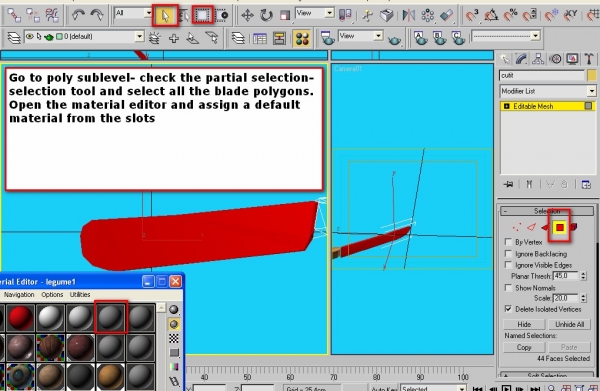Open the Mirror tool in the toolbar
The height and width of the screenshot is (391, 600).
coord(408,16)
